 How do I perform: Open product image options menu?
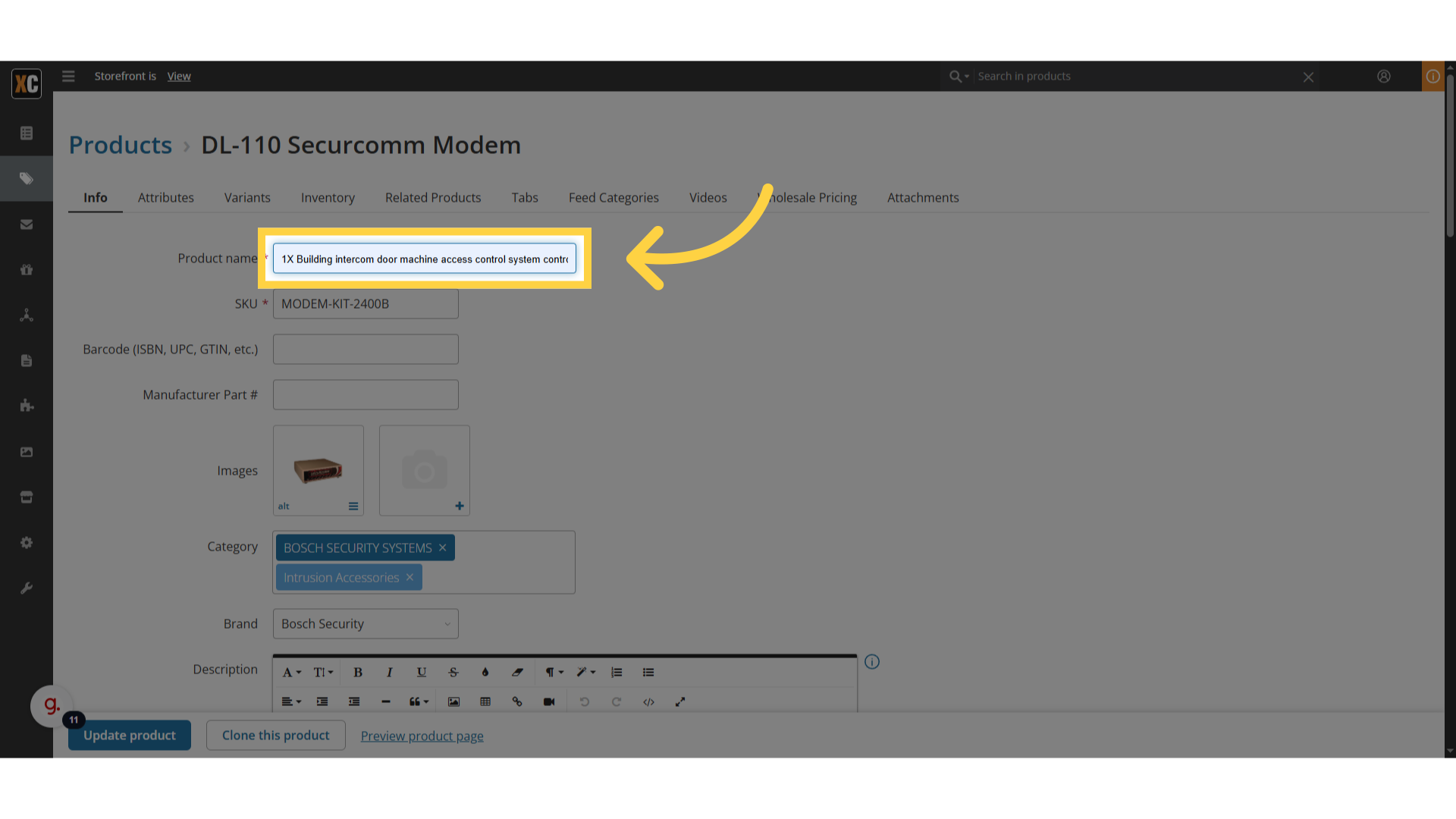(x=353, y=507)
